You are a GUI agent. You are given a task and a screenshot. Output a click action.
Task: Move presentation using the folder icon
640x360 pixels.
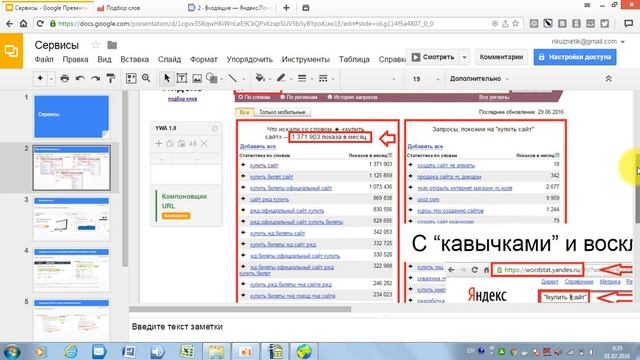point(112,45)
